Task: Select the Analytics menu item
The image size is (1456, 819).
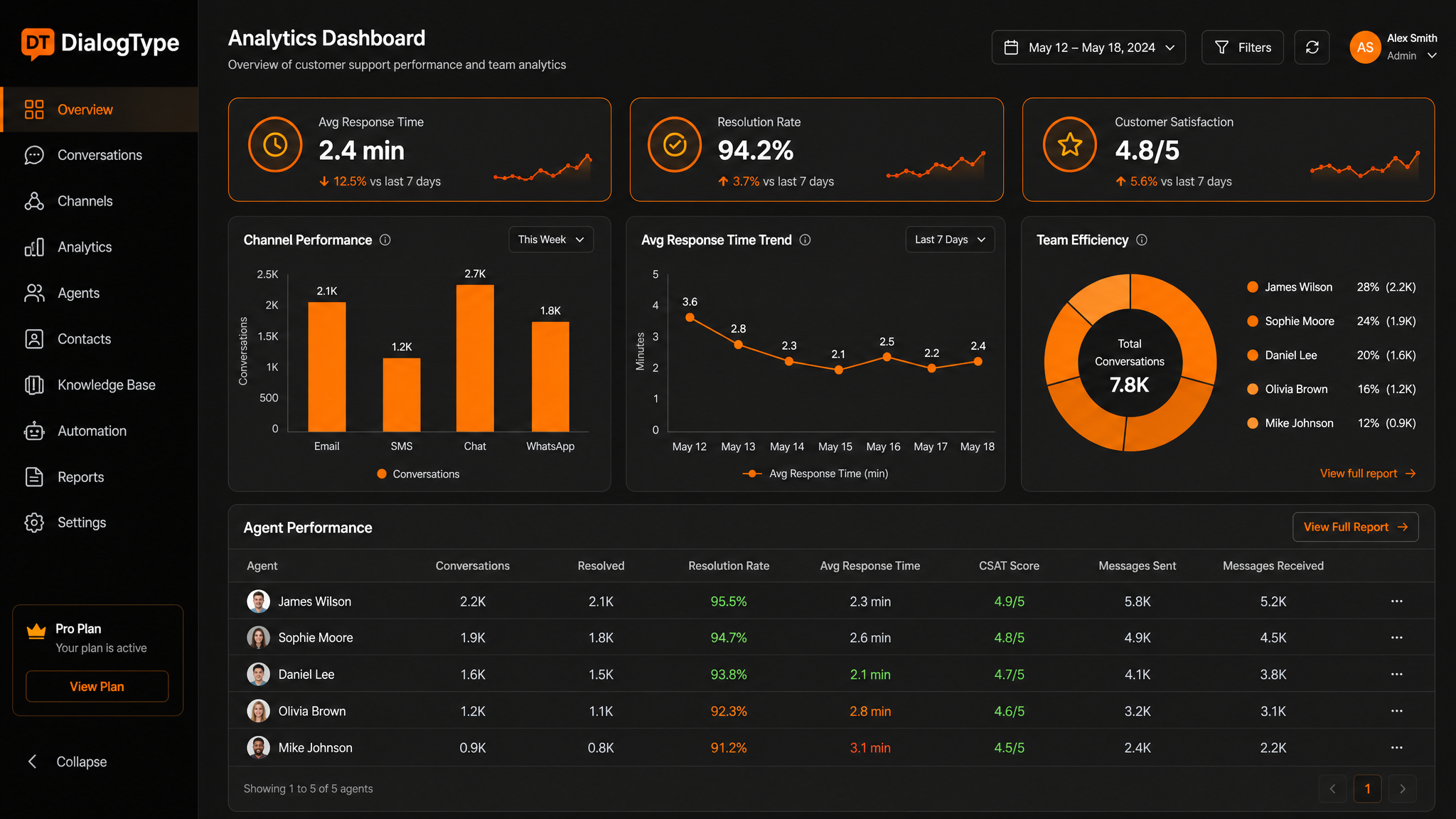Action: click(100, 247)
